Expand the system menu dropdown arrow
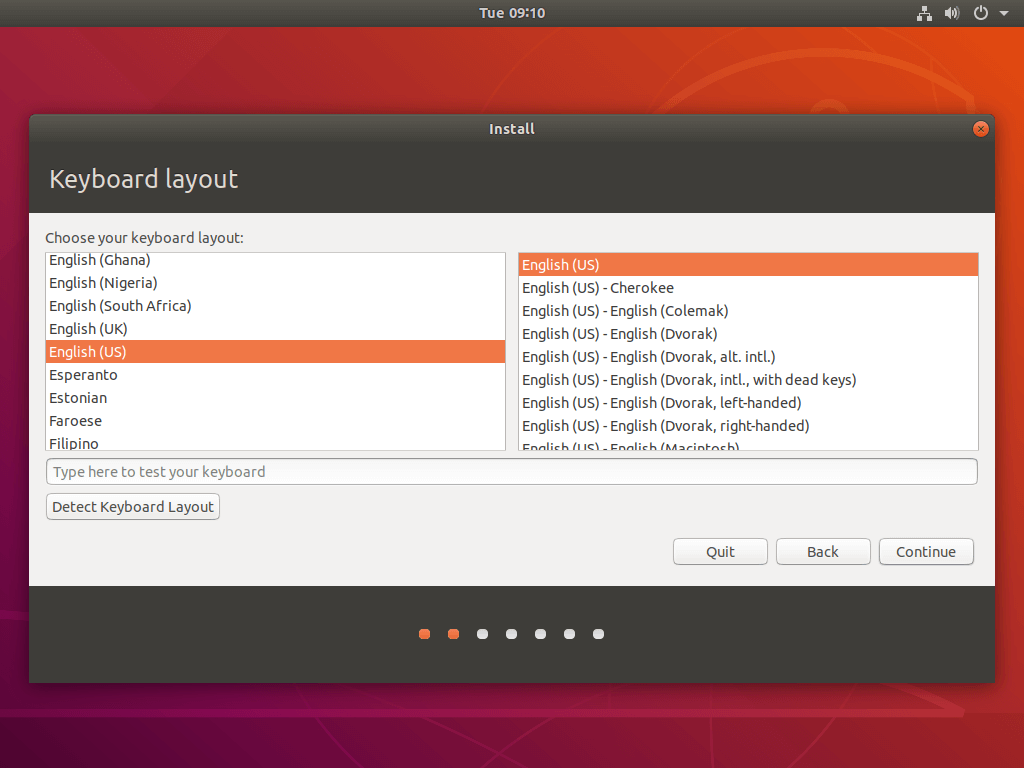The image size is (1024, 768). point(1003,14)
